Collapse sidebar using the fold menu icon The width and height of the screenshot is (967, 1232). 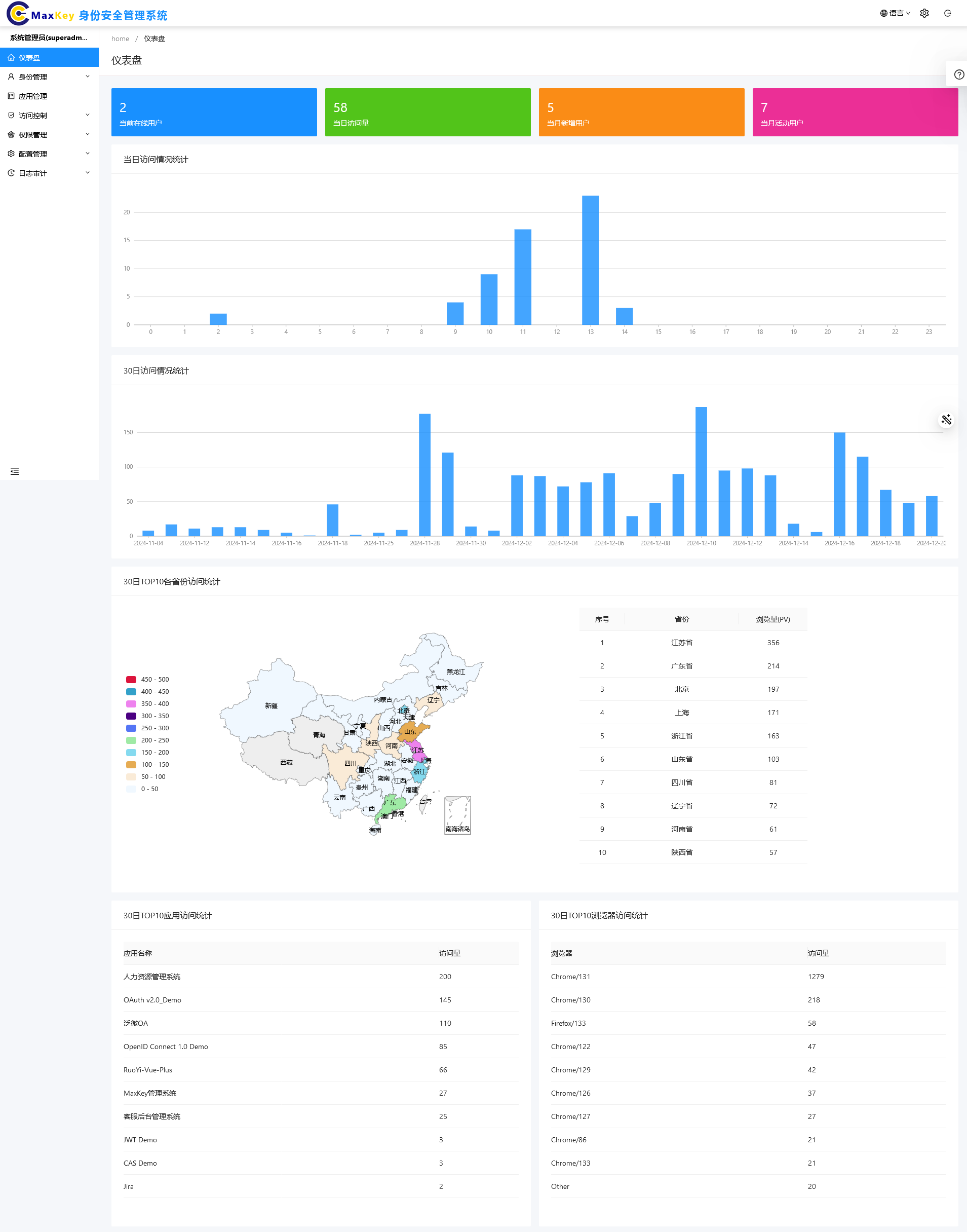point(15,471)
